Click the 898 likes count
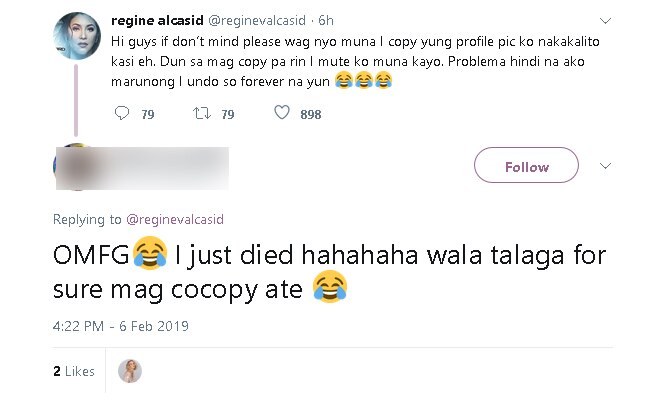This screenshot has height=393, width=660. [311, 114]
